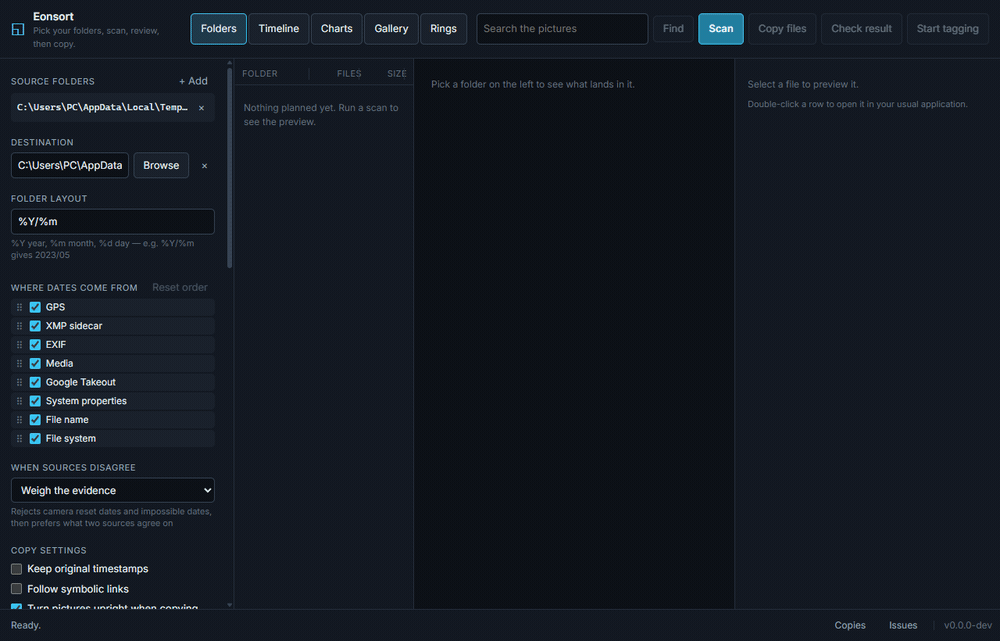Uncheck the System properties date source
The image size is (1000, 641).
pyautogui.click(x=35, y=401)
